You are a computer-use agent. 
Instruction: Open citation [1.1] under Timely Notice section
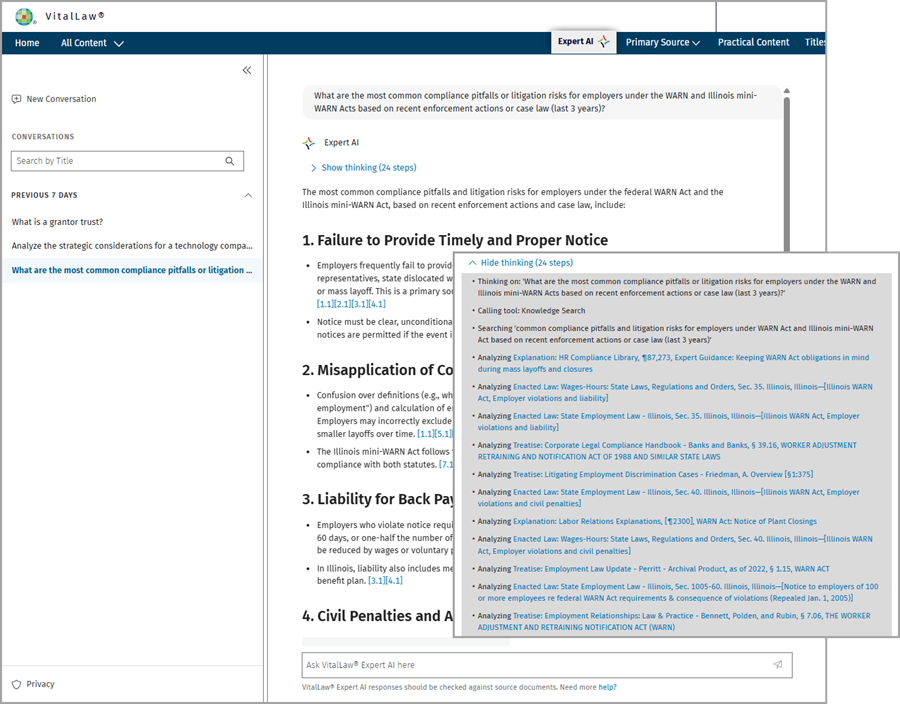pos(325,304)
